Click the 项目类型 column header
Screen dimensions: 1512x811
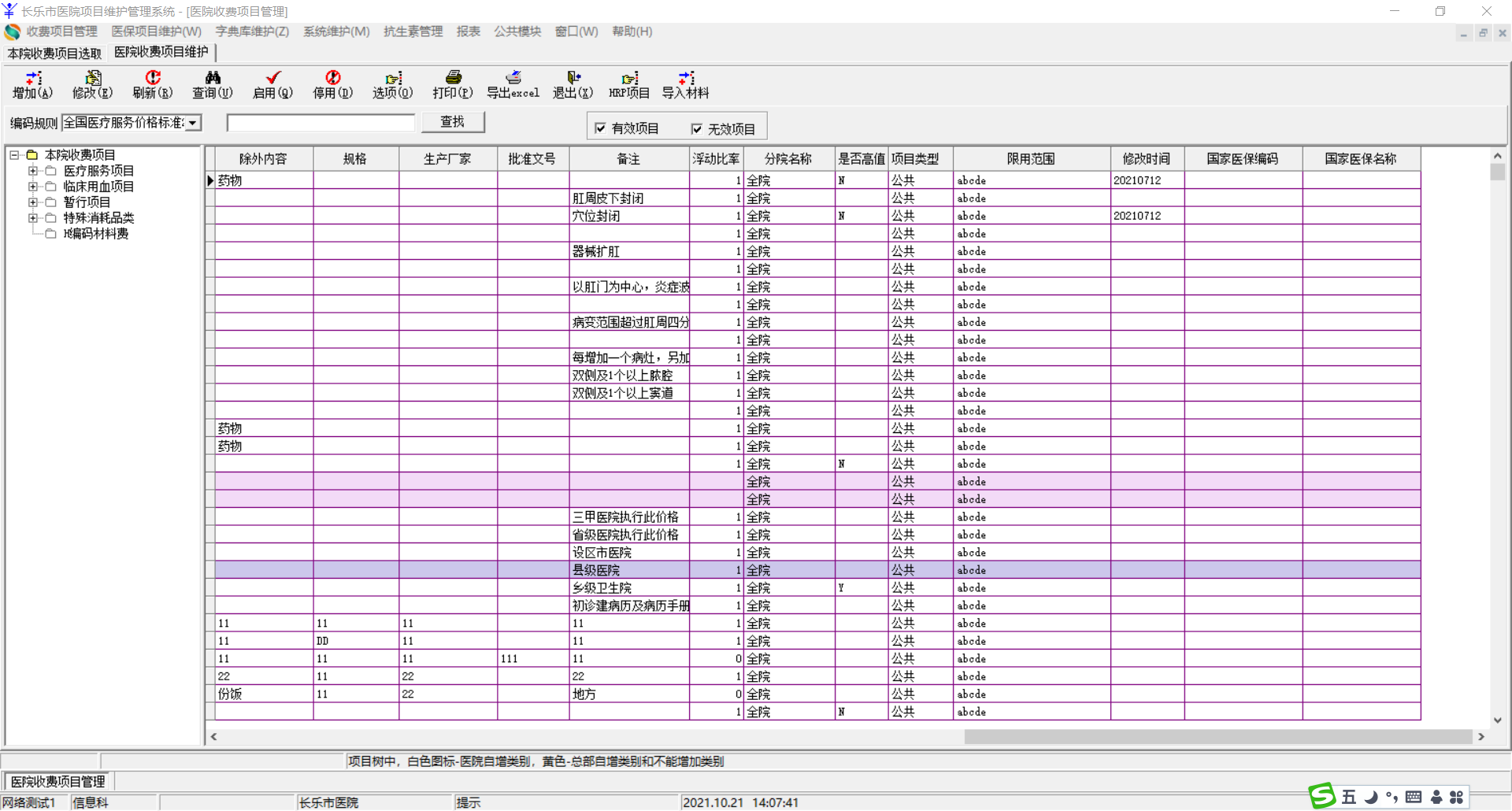919,159
